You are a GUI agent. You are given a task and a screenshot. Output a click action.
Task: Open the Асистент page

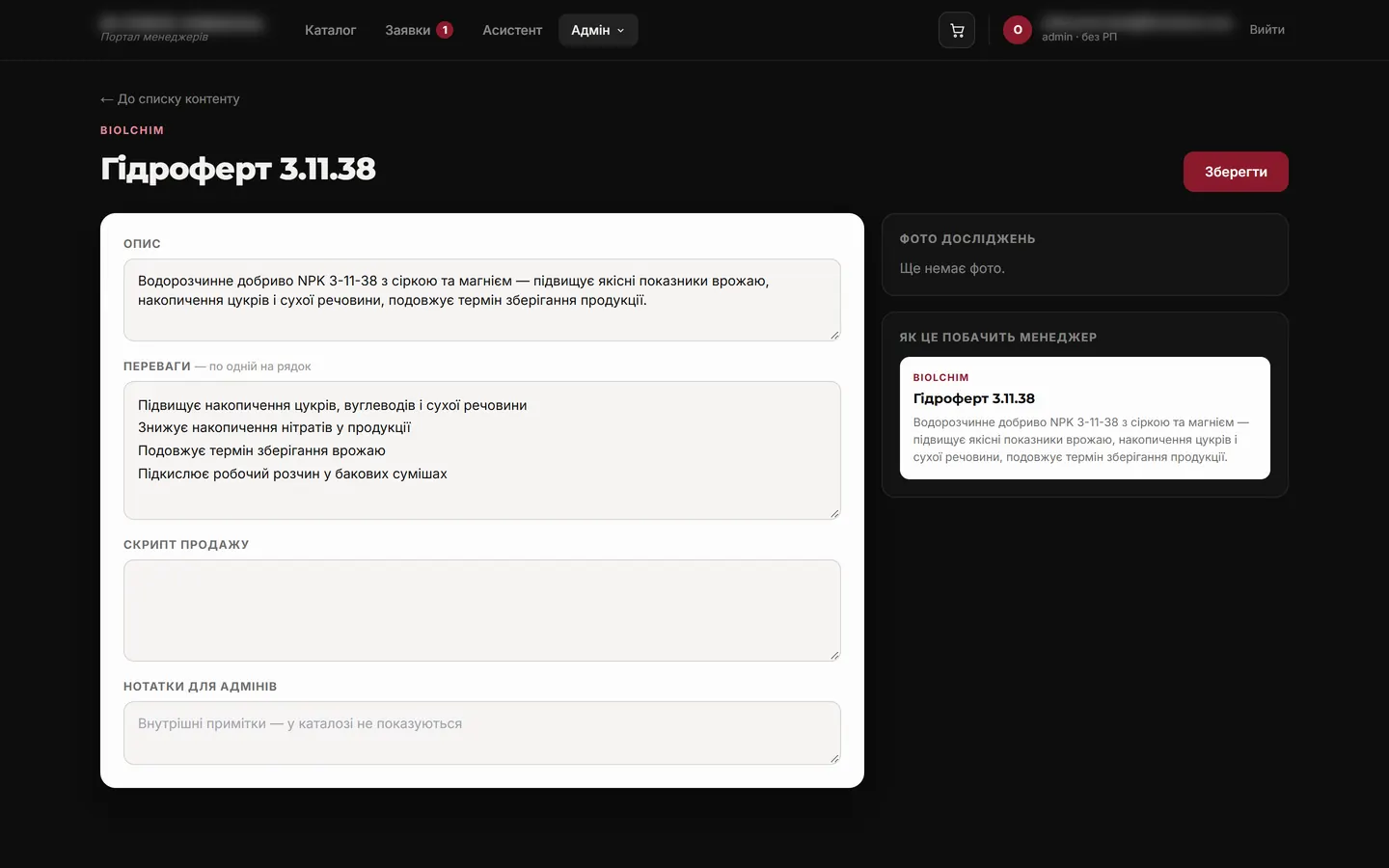(x=512, y=30)
